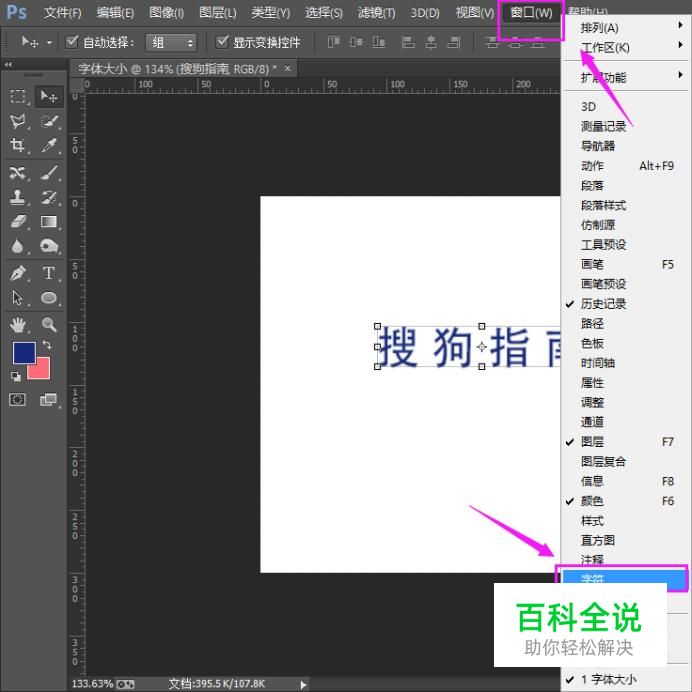Select the Ellipse shape tool
692x692 pixels.
(x=49, y=298)
